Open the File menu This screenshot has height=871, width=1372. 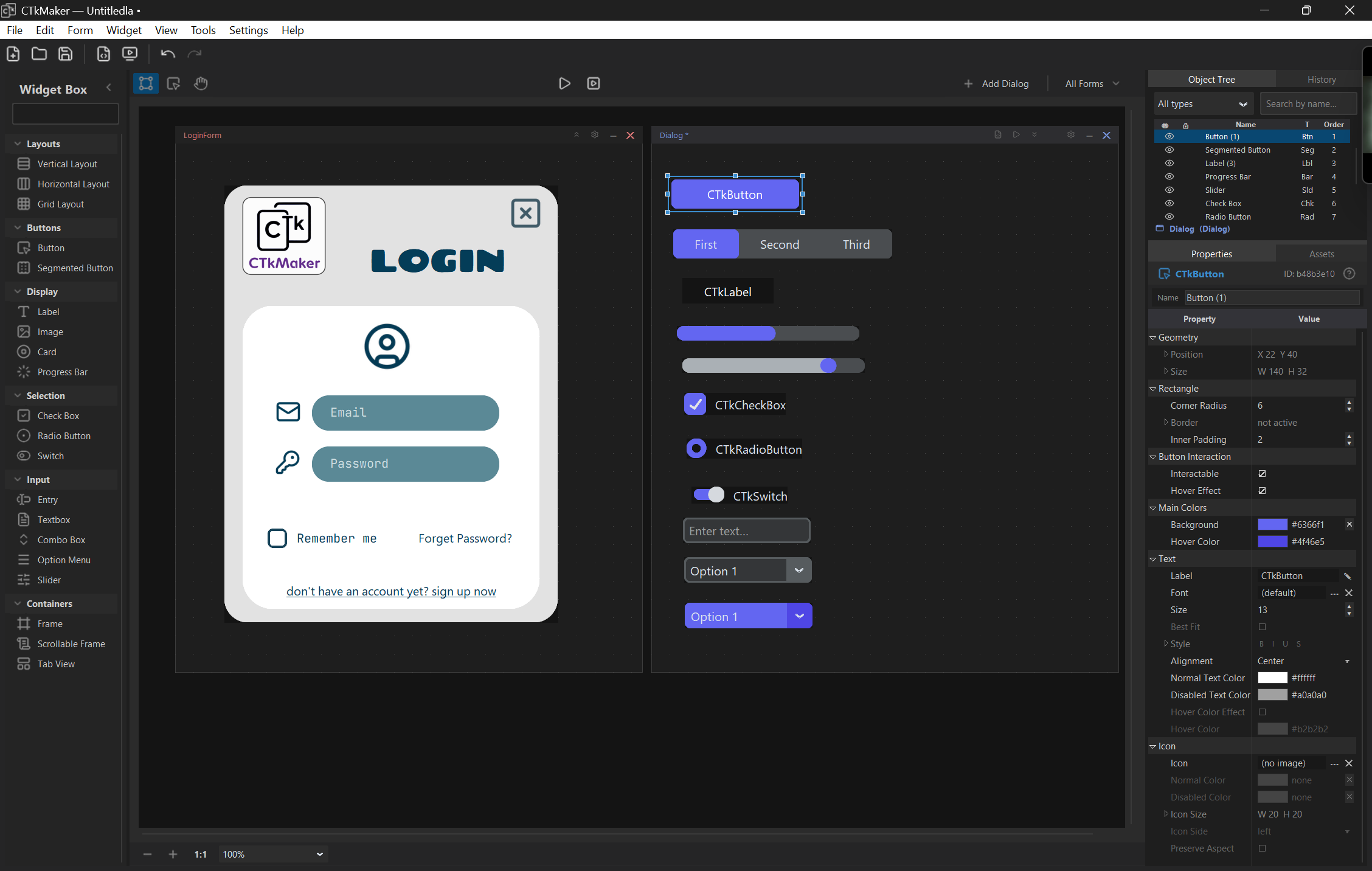tap(15, 30)
